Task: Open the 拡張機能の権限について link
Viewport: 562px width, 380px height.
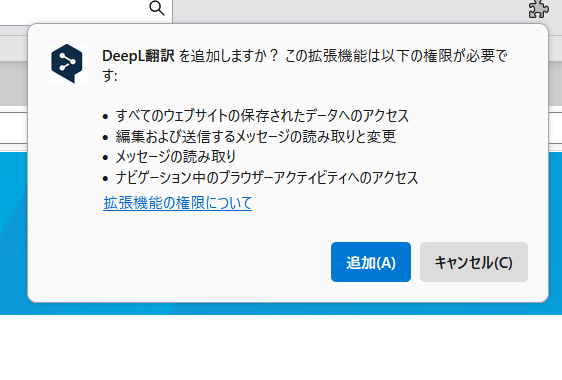Action: point(178,203)
